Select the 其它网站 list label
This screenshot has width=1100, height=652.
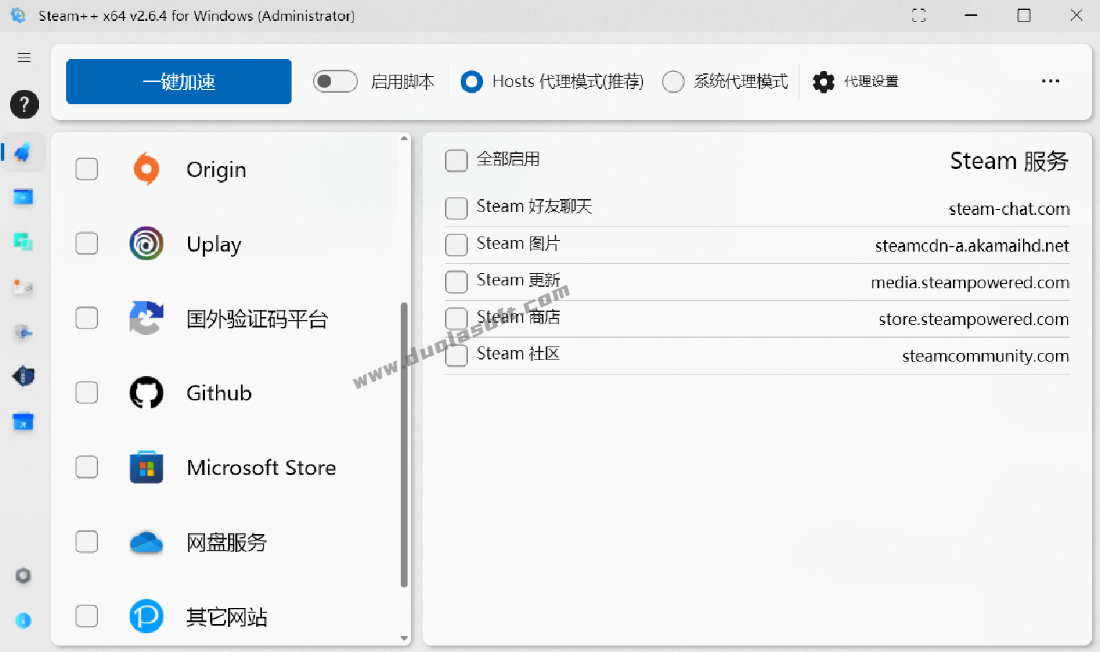click(x=226, y=617)
